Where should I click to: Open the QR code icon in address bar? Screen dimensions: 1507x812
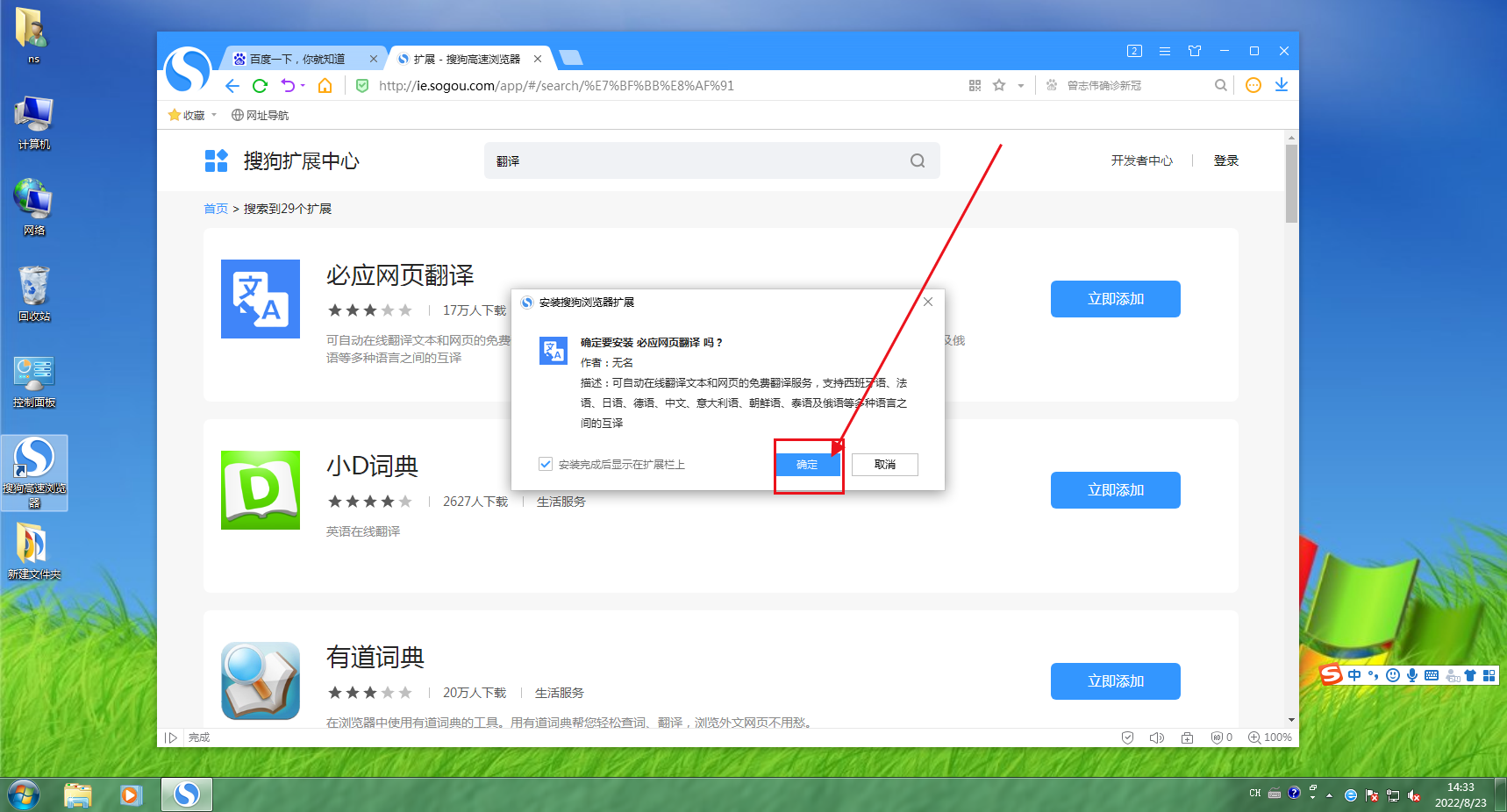[x=975, y=85]
